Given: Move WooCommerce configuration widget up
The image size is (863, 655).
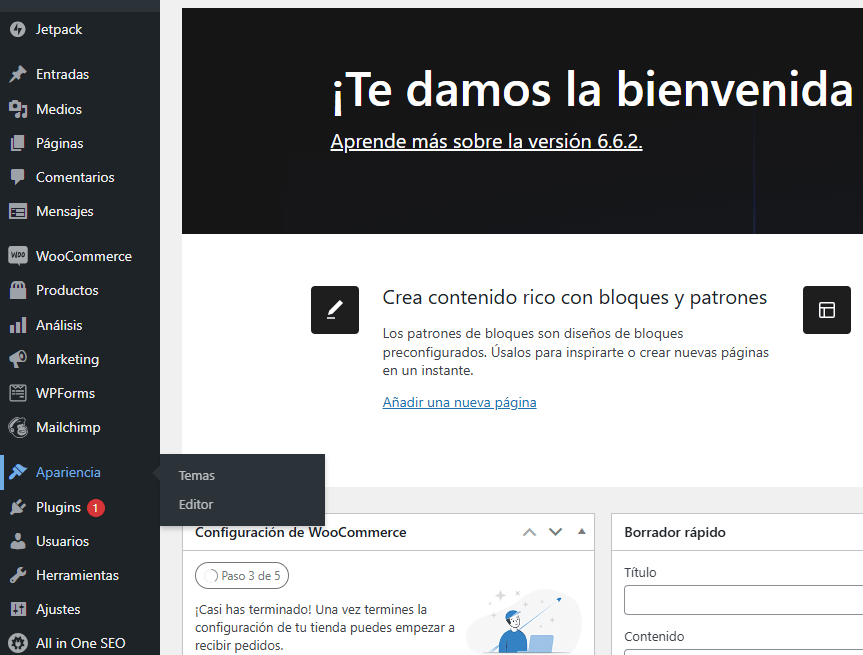Looking at the screenshot, I should point(529,532).
